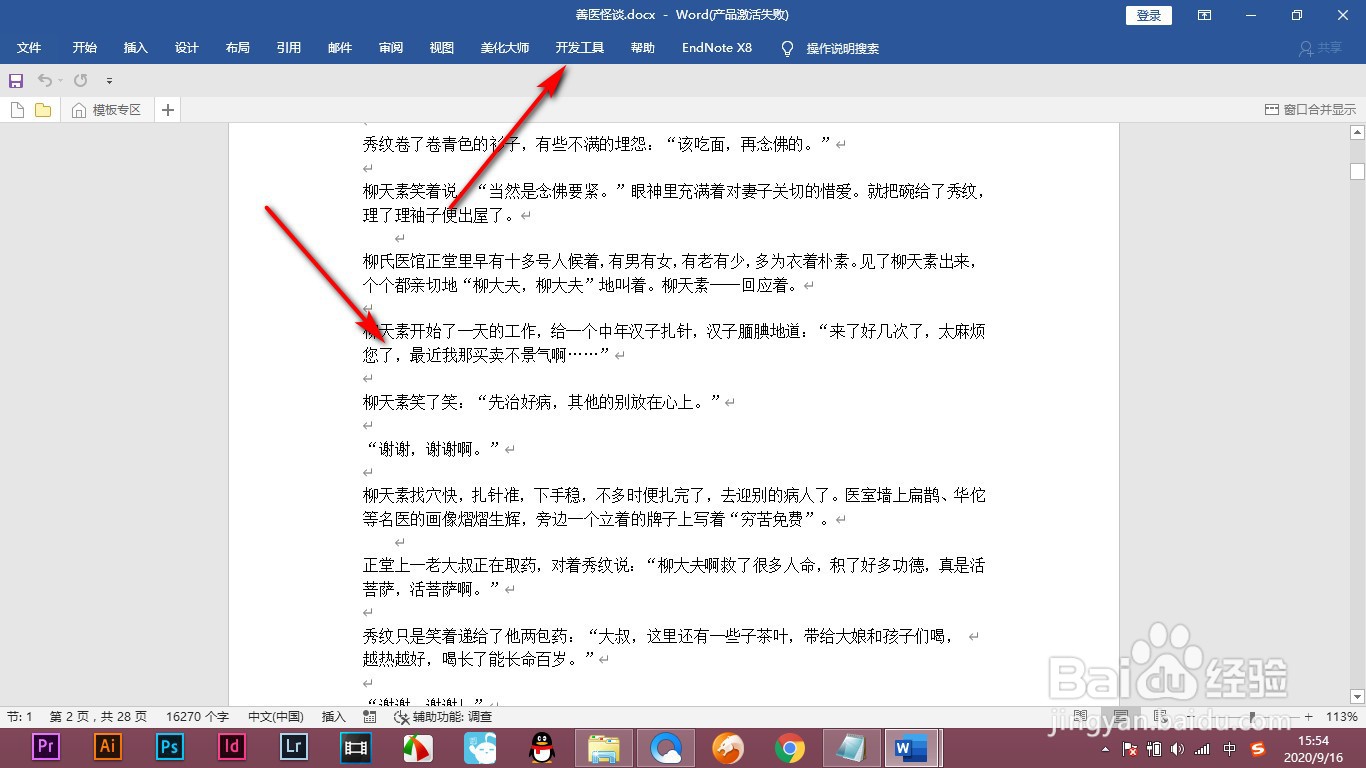1366x768 pixels.
Task: Click the Repeat/Redo icon
Action: [x=80, y=80]
